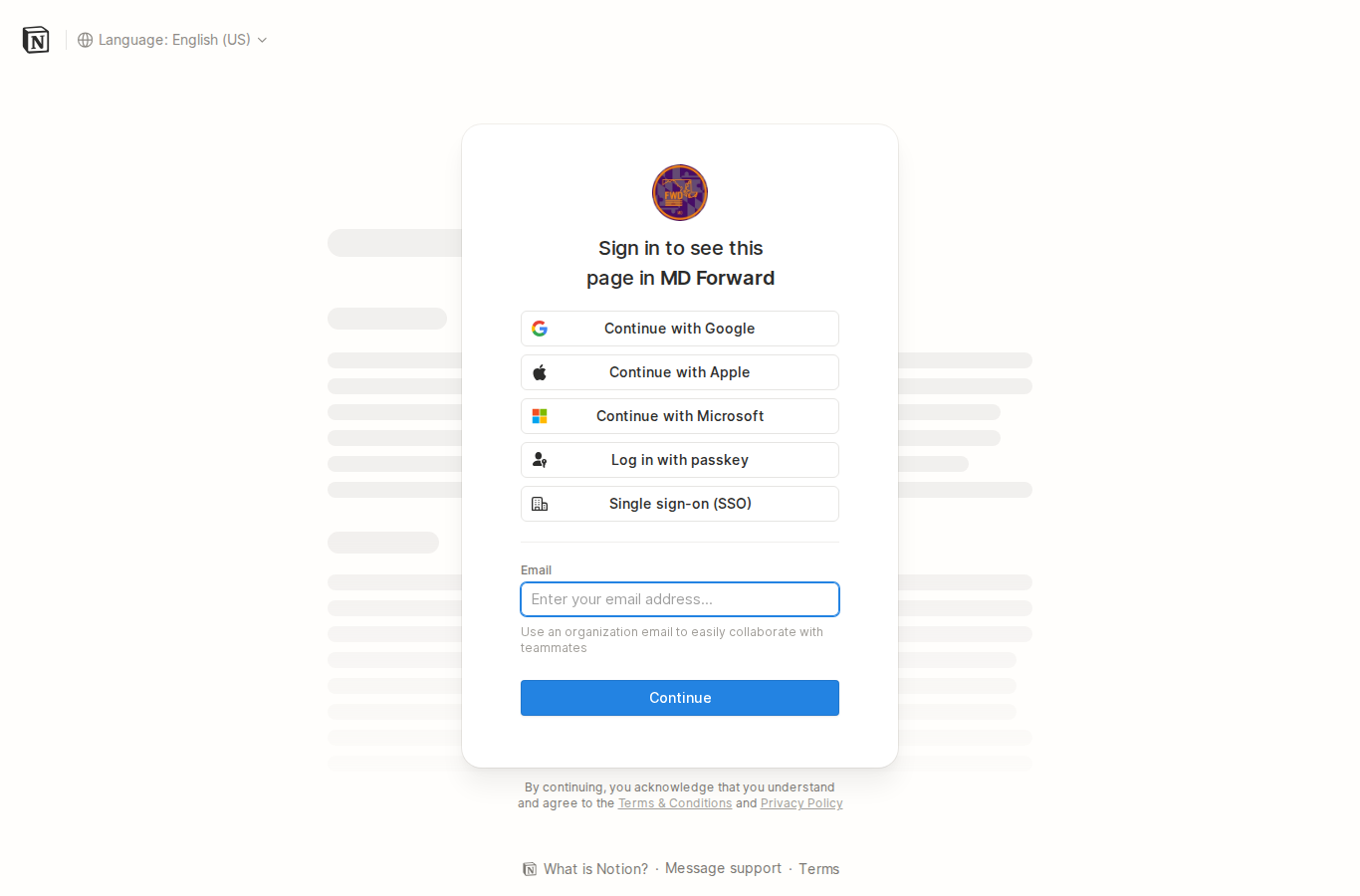Expand the English (US) language chevron
The image size is (1360, 896).
click(262, 39)
